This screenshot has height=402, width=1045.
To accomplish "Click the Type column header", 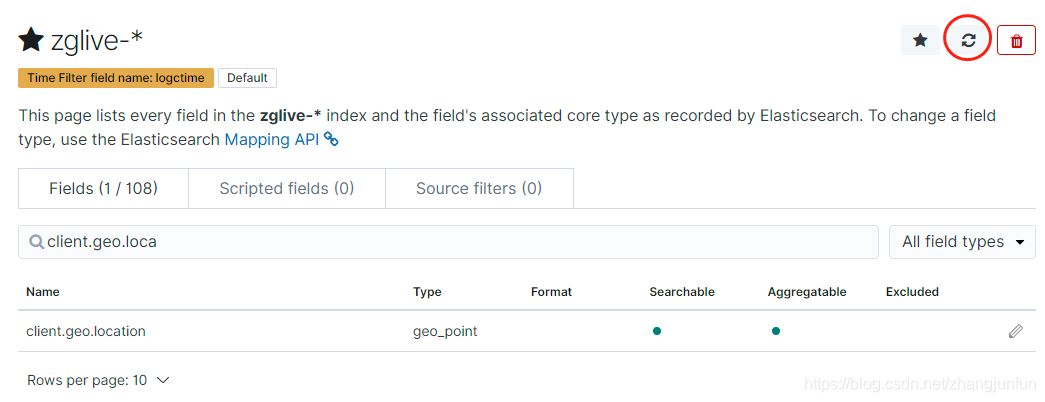I will coord(427,292).
